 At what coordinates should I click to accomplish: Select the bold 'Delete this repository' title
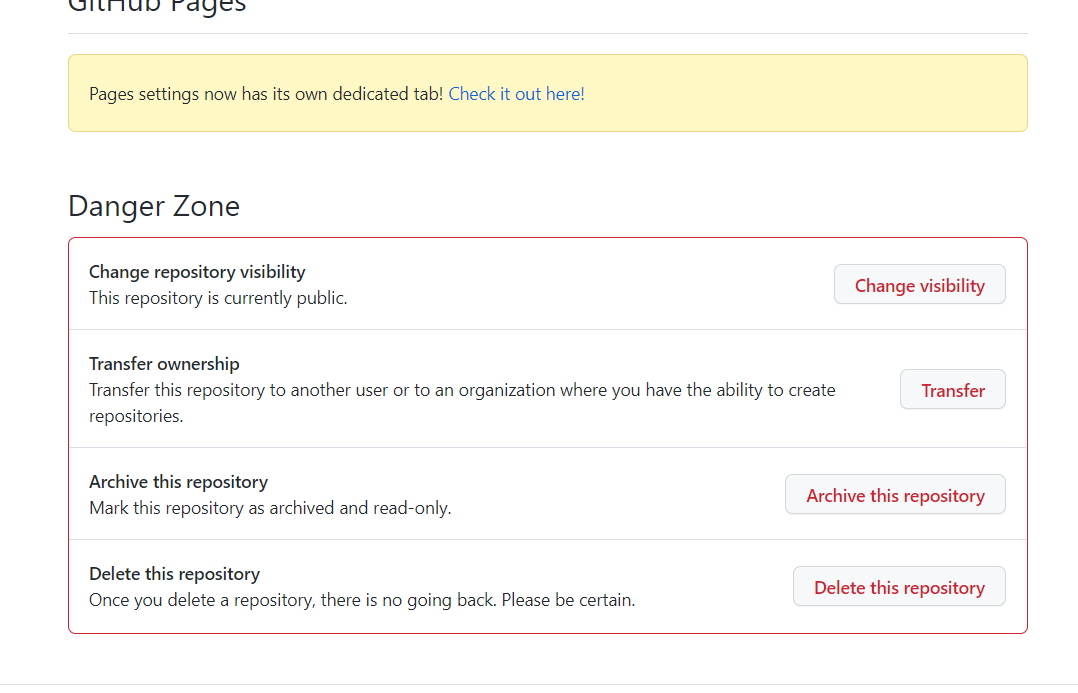175,574
